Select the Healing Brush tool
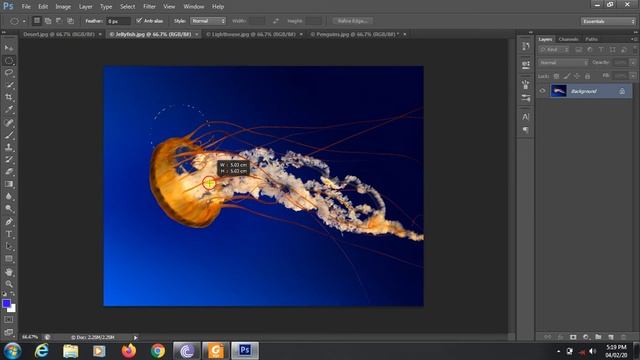Image resolution: width=640 pixels, height=360 pixels. 9,122
